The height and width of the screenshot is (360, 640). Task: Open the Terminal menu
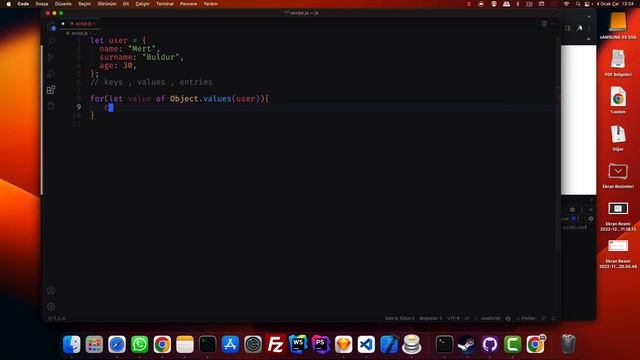[x=165, y=4]
